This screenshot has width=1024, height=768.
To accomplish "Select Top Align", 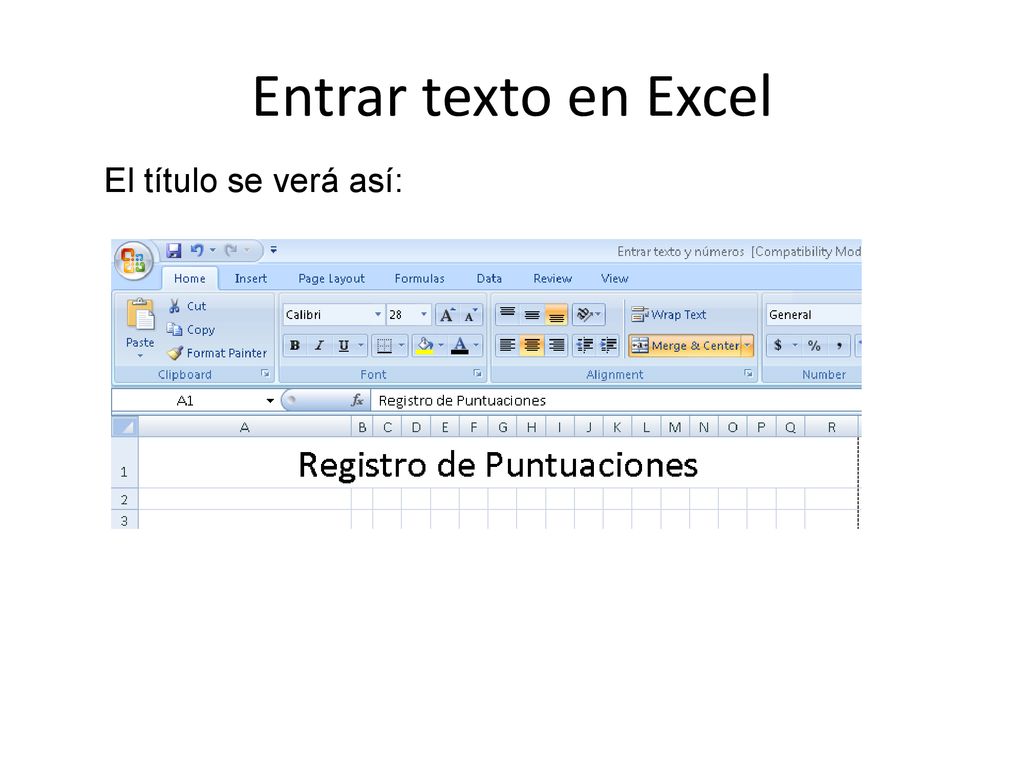I will click(x=507, y=315).
